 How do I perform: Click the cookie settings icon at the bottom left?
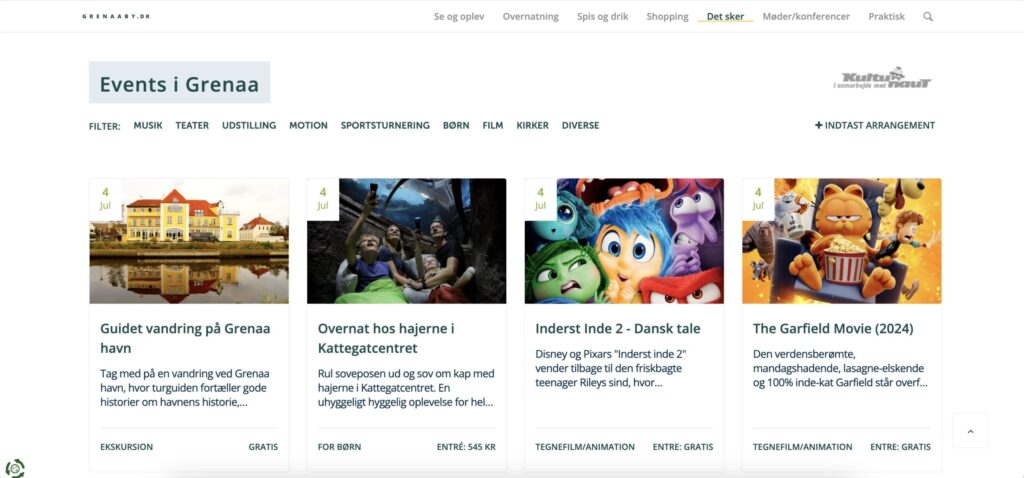[x=14, y=468]
